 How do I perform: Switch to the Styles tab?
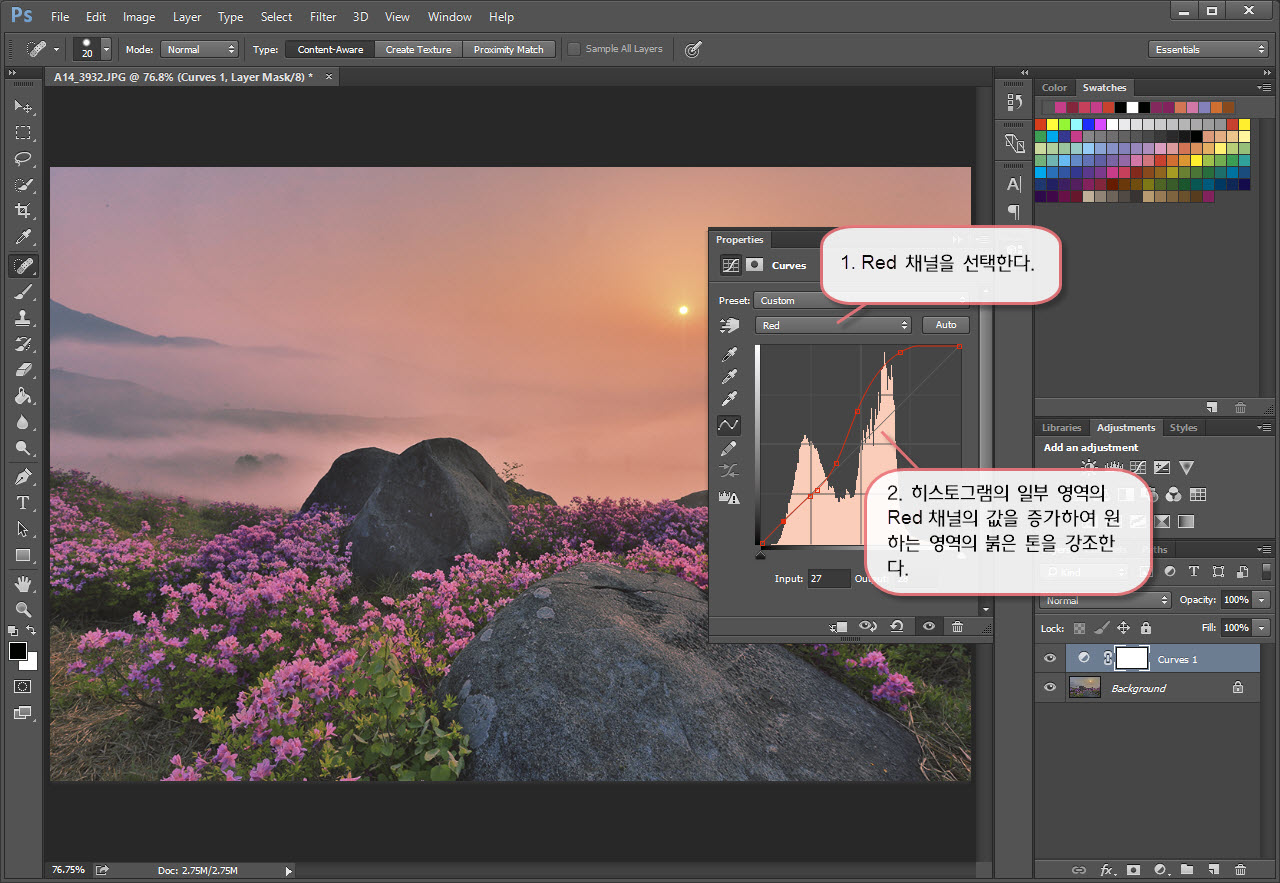click(x=1183, y=428)
